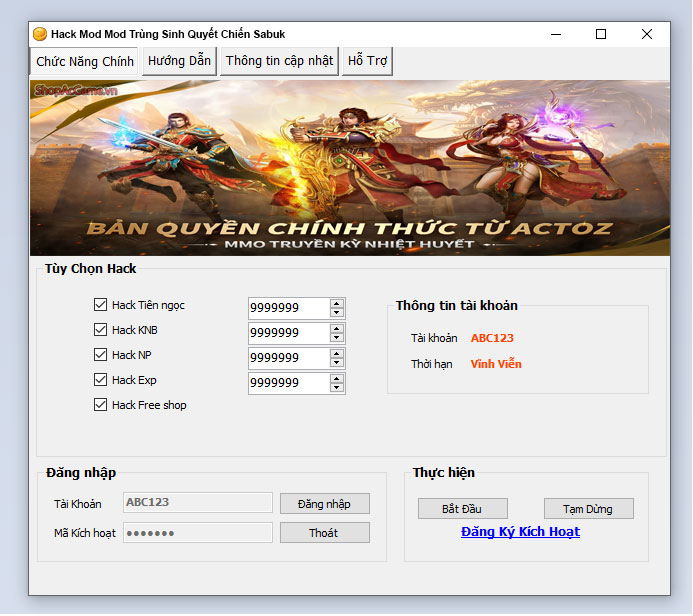Viewport: 693px width, 616px height.
Task: Click the game banner image
Action: pos(350,168)
